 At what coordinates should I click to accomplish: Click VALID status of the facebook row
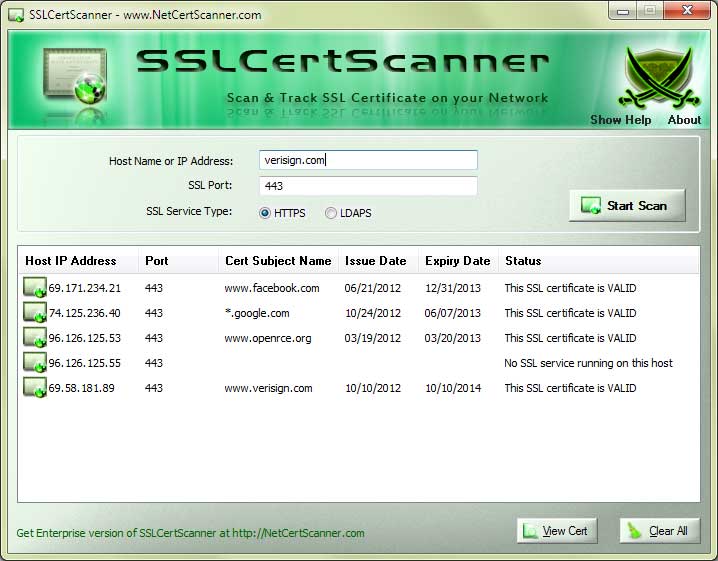click(571, 288)
